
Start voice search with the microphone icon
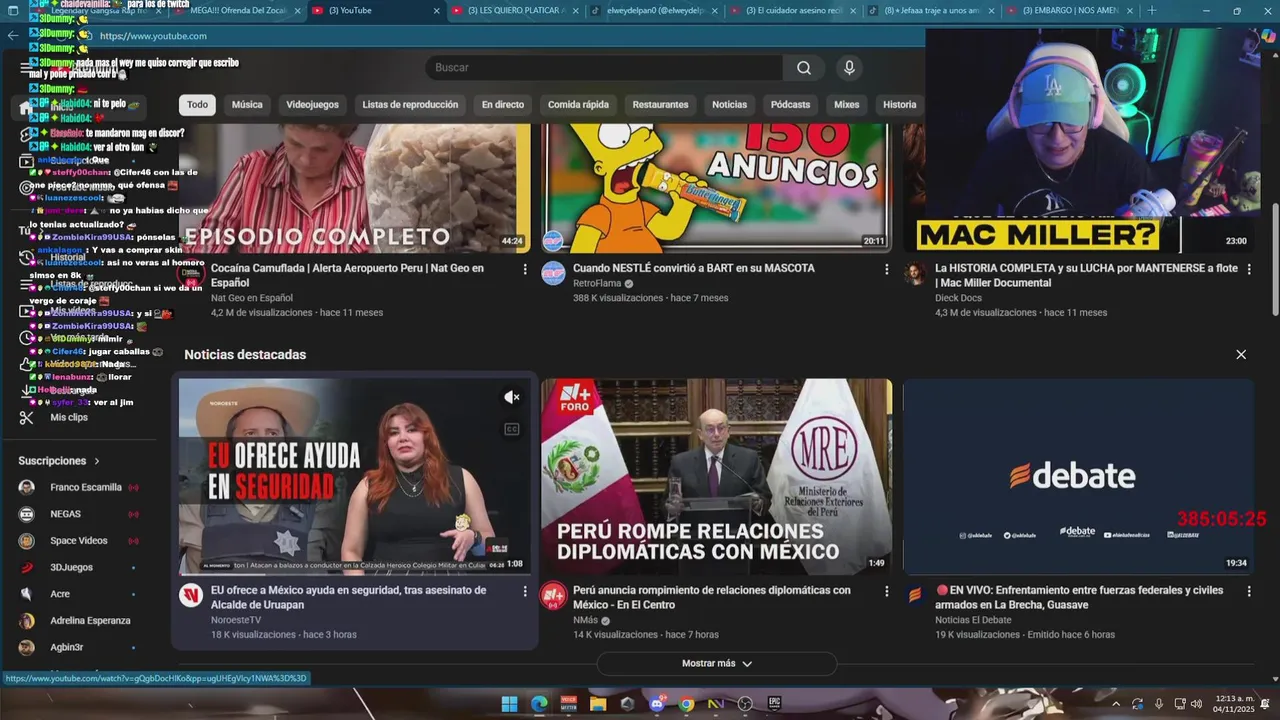849,68
